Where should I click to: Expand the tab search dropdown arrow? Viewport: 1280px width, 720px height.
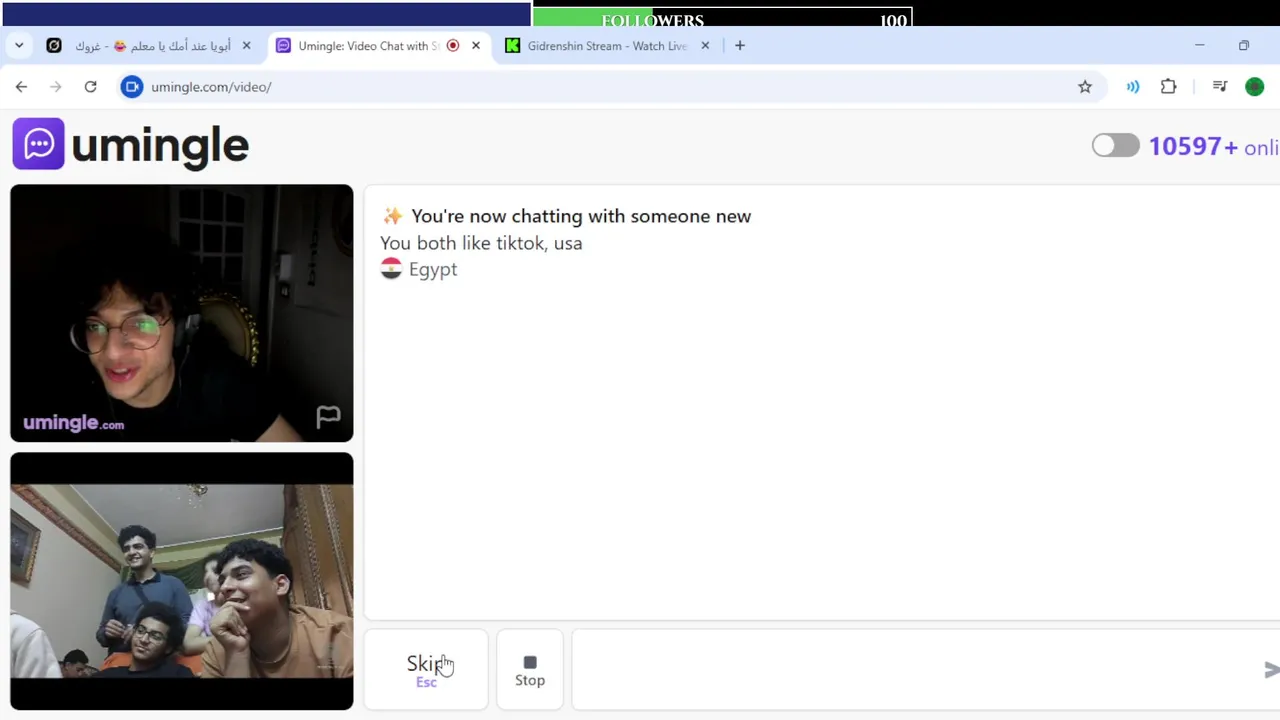[19, 46]
